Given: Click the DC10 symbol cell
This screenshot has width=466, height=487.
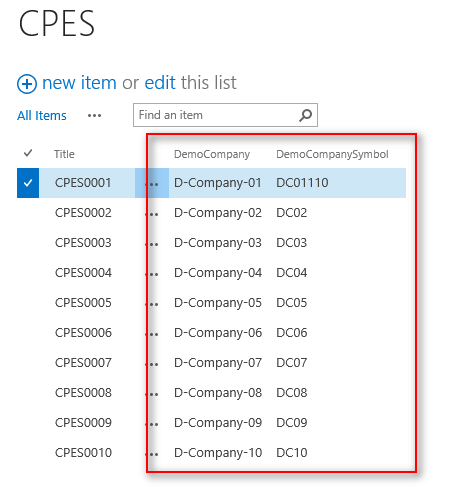Looking at the screenshot, I should (292, 453).
